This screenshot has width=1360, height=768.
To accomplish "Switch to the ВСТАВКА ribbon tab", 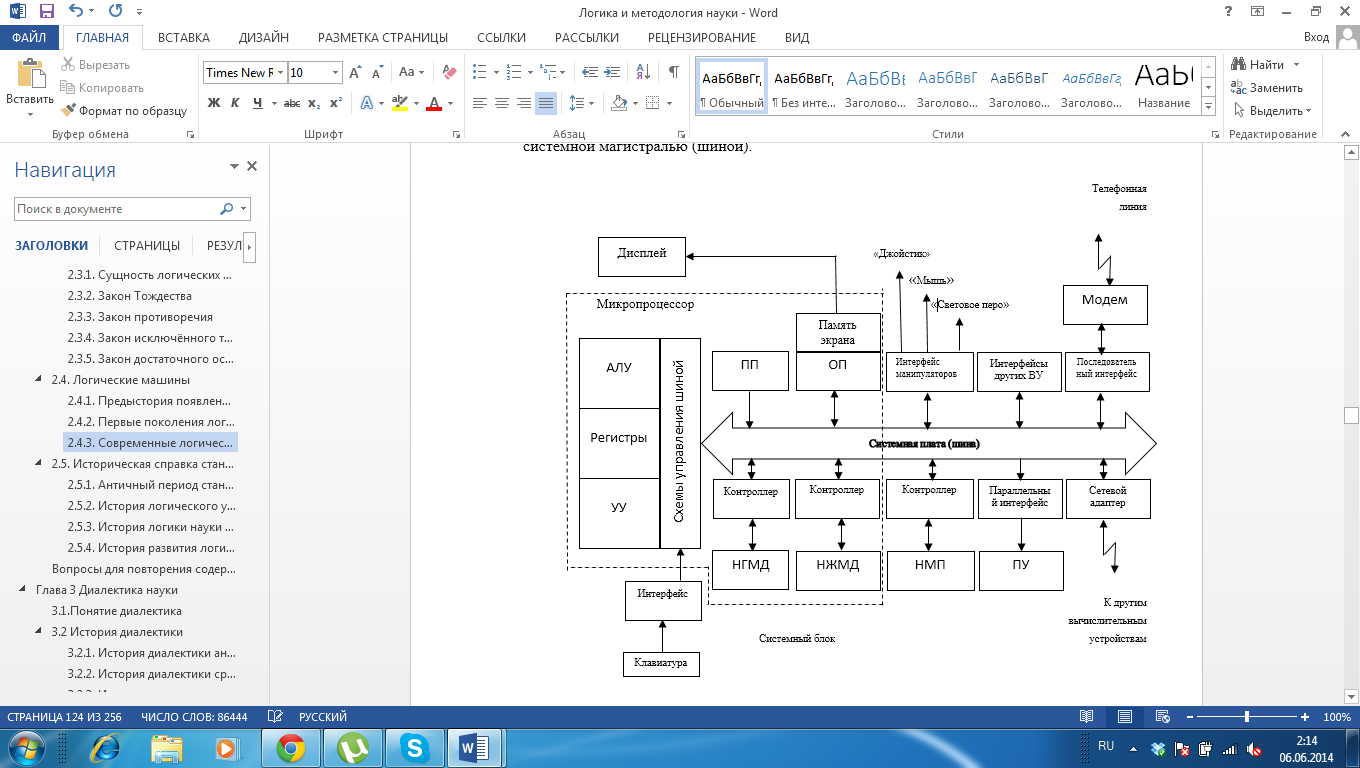I will coord(184,38).
